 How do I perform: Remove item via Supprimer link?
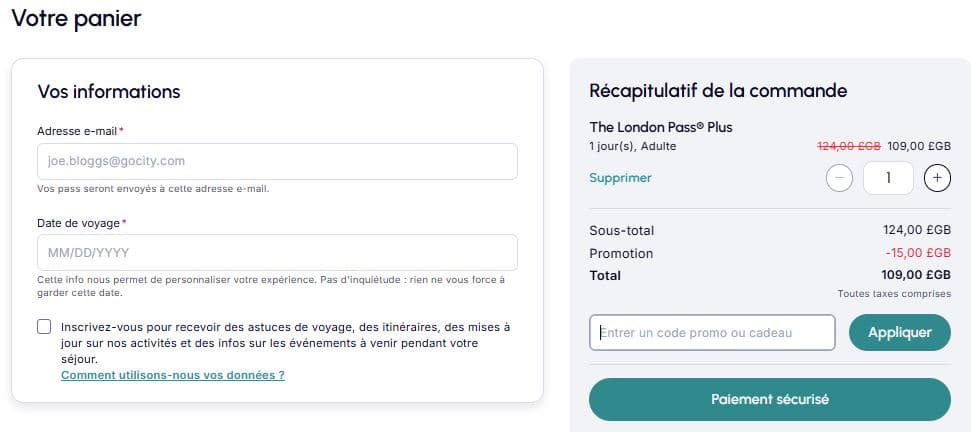pos(620,178)
